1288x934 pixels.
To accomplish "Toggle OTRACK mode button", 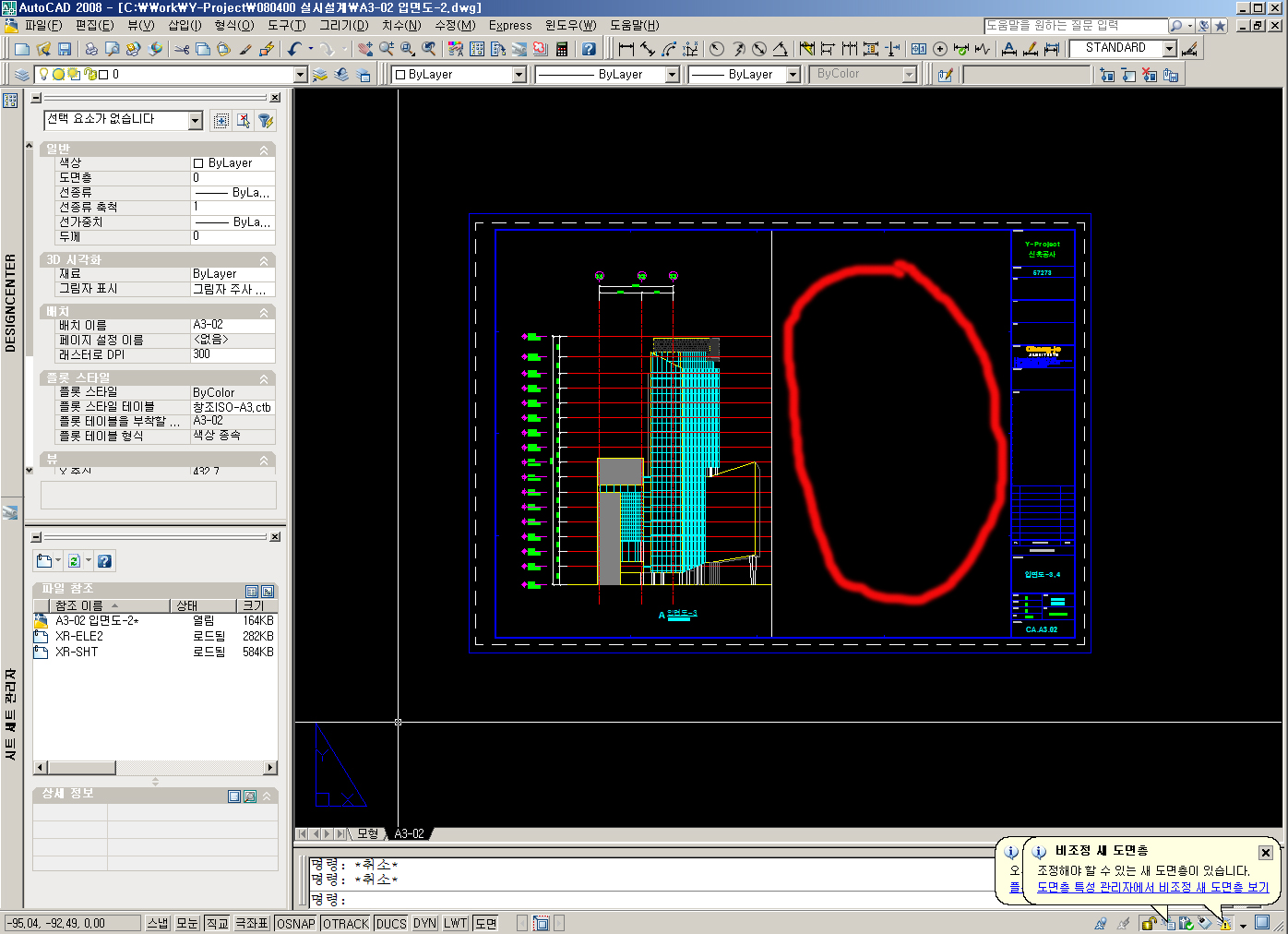I will click(x=346, y=923).
